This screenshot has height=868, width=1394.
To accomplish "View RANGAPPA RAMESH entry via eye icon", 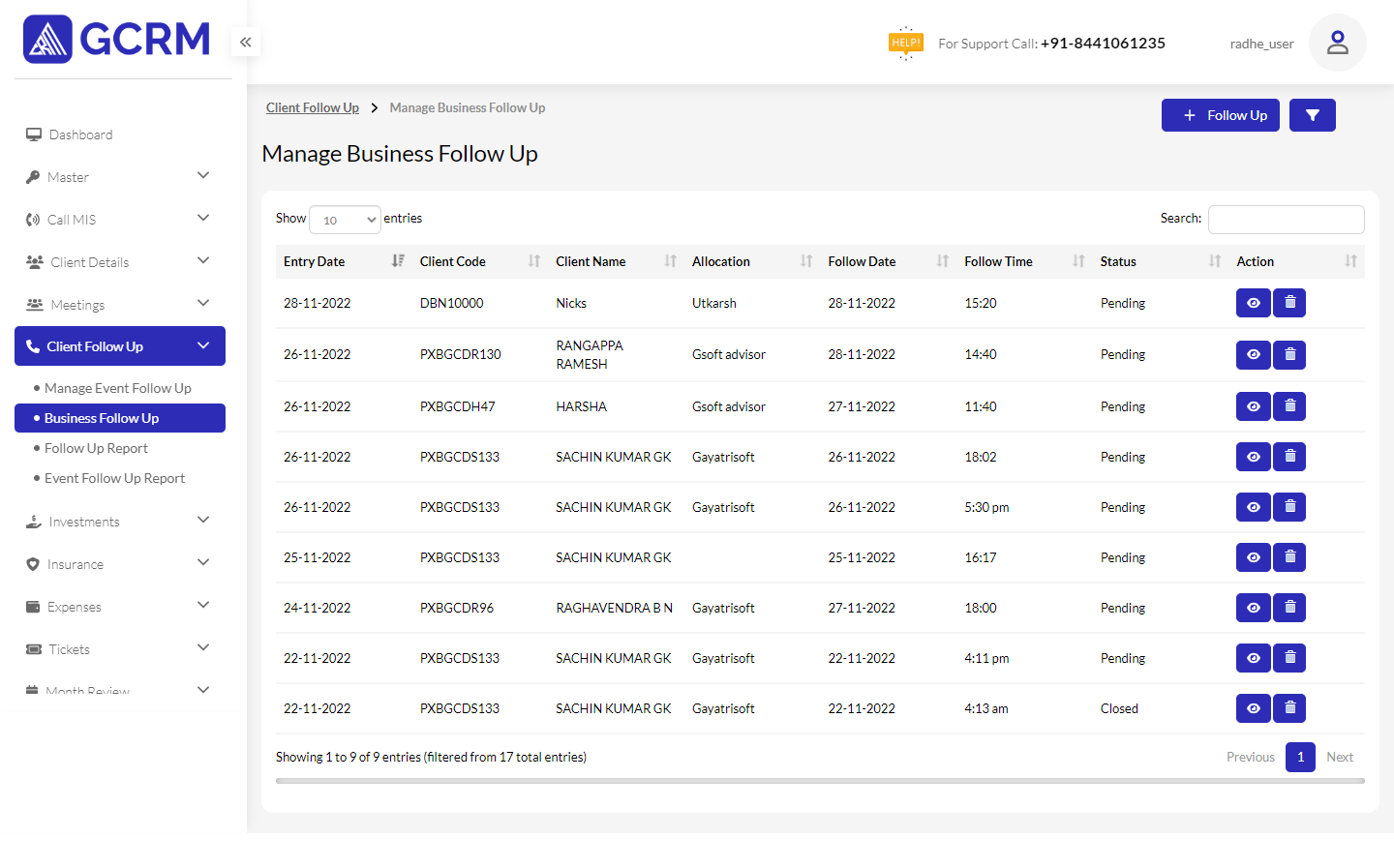I will click(x=1253, y=355).
